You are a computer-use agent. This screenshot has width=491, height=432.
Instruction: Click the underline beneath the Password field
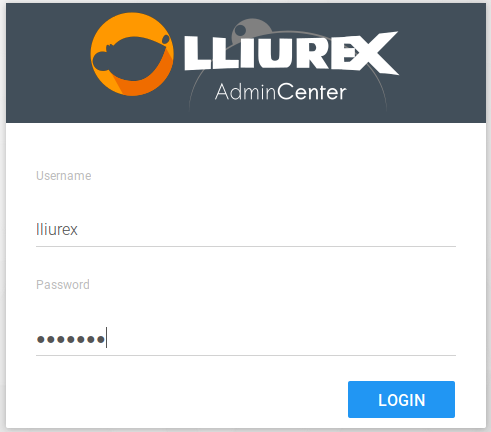pyautogui.click(x=246, y=355)
